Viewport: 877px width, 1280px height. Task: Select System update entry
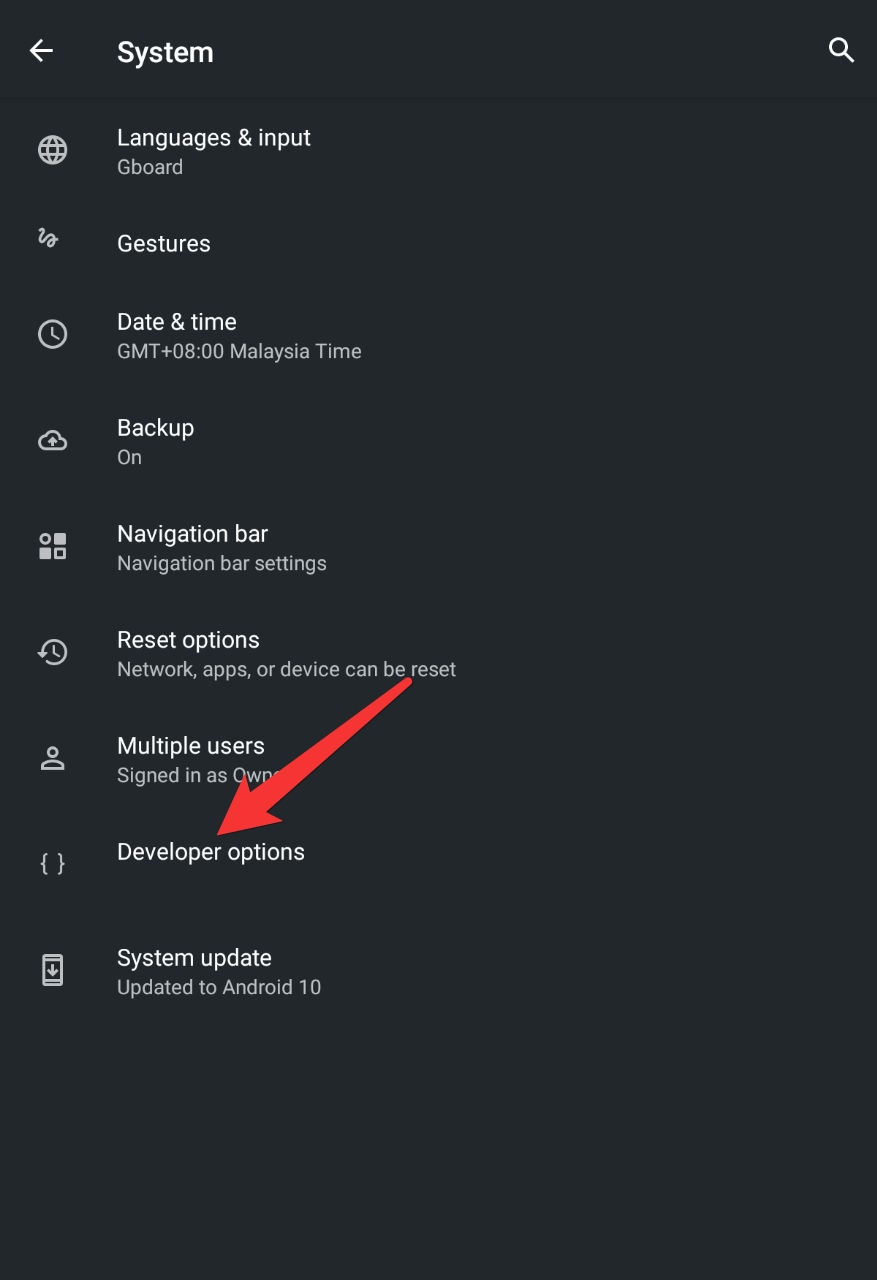[438, 971]
